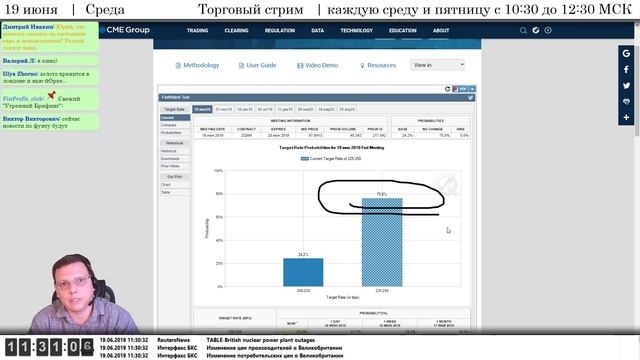This screenshot has height=360, width=640.
Task: Open the About menu
Action: (x=441, y=31)
